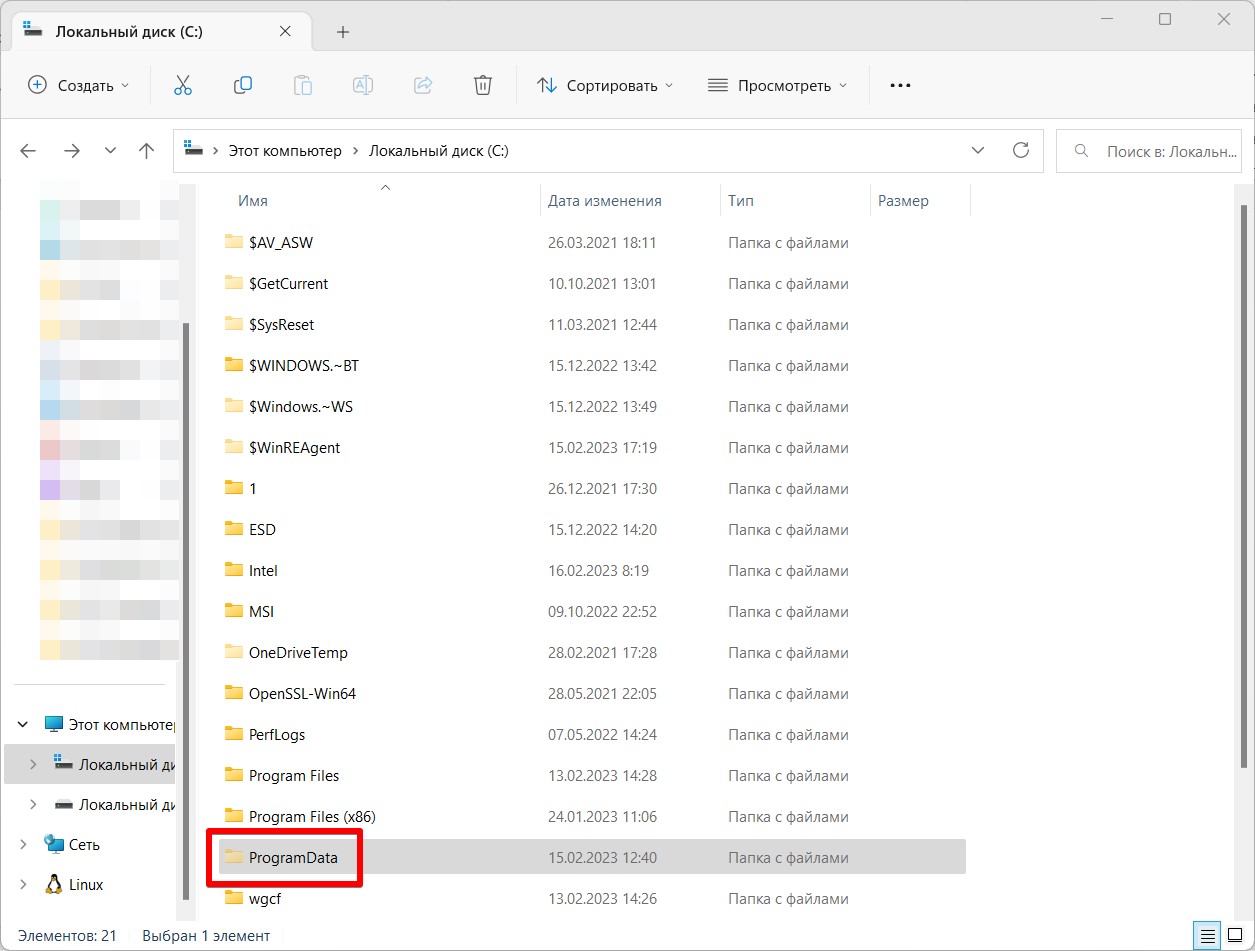The width and height of the screenshot is (1255, 951).
Task: Click the Этот компьютер monitor icon in sidebar
Action: [x=54, y=724]
